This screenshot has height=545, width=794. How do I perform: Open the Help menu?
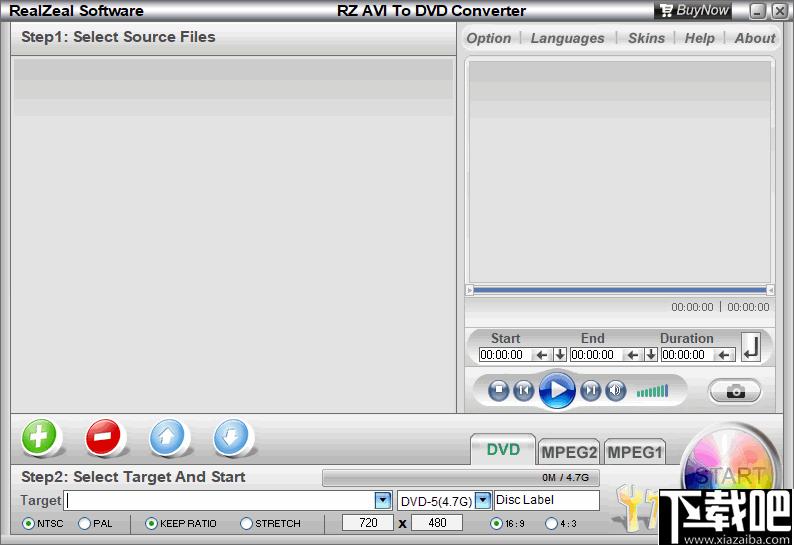click(x=699, y=38)
